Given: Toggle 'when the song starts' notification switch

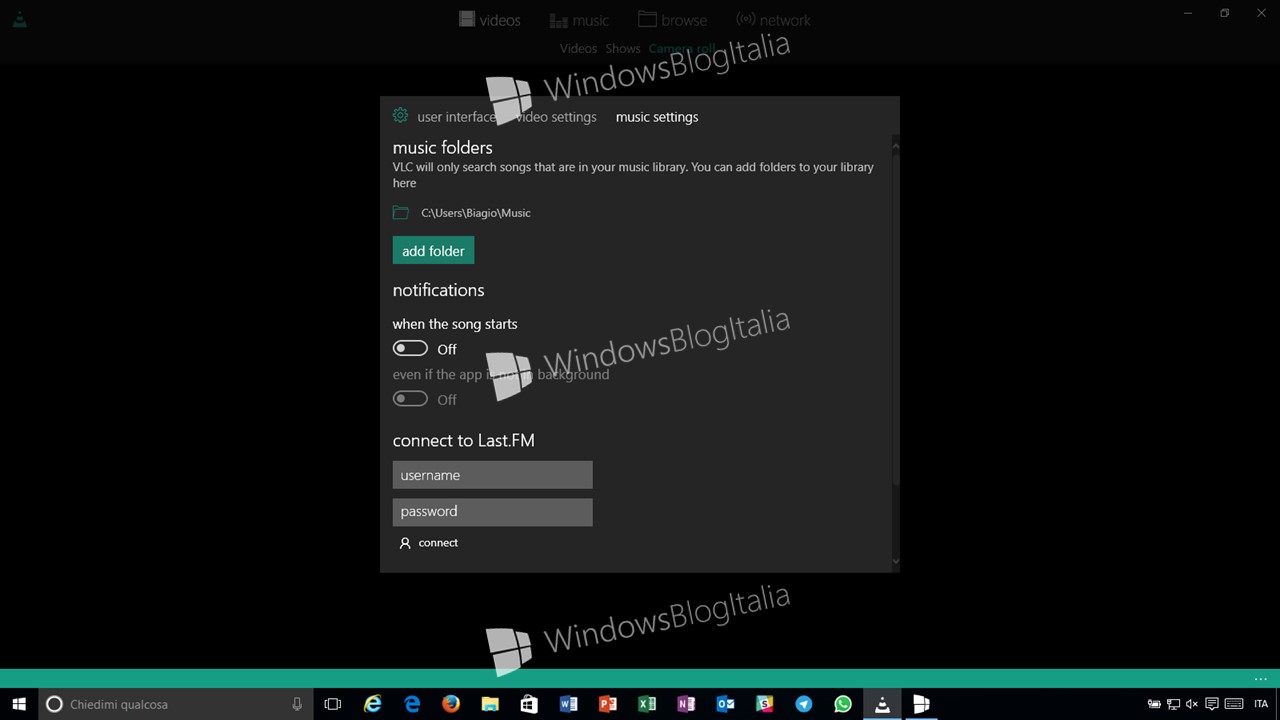Looking at the screenshot, I should [x=410, y=348].
